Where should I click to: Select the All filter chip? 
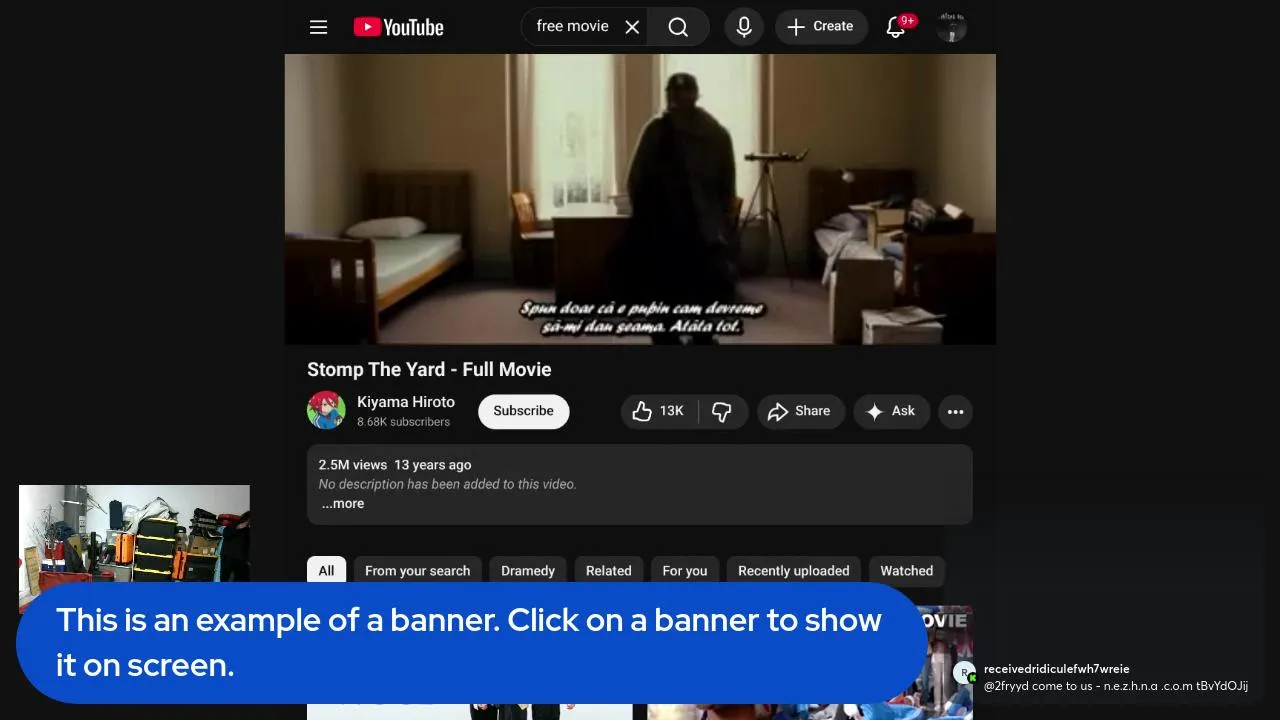coord(326,571)
